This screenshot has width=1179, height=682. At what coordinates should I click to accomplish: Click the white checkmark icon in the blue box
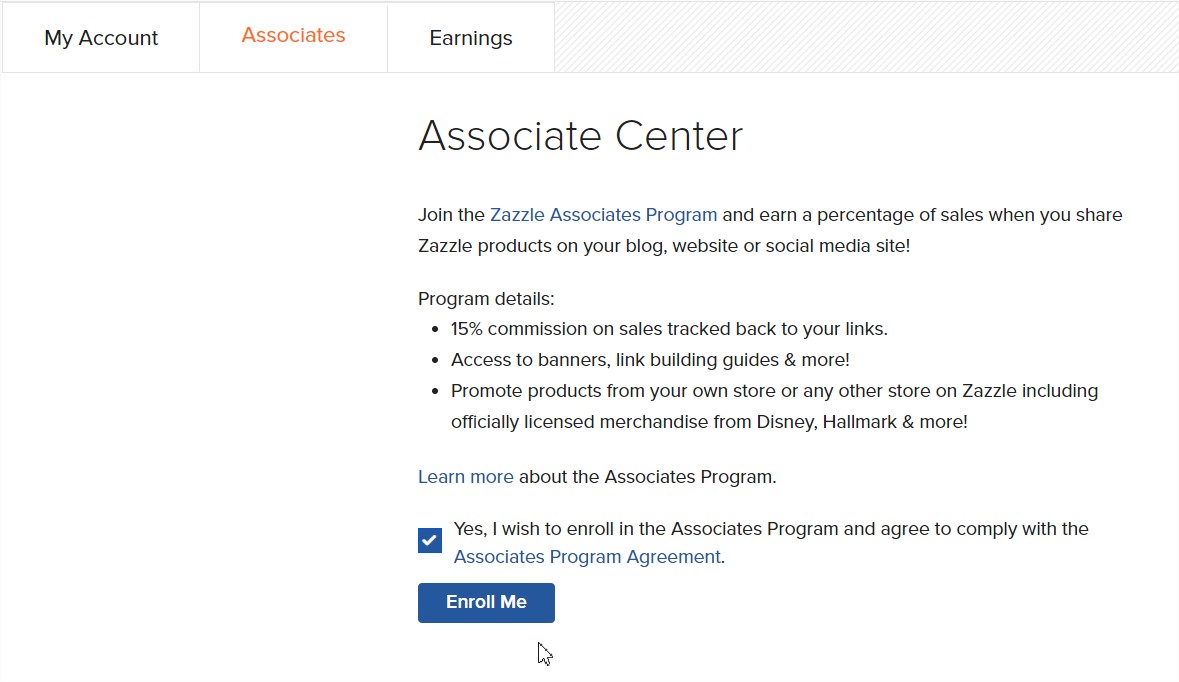point(430,540)
